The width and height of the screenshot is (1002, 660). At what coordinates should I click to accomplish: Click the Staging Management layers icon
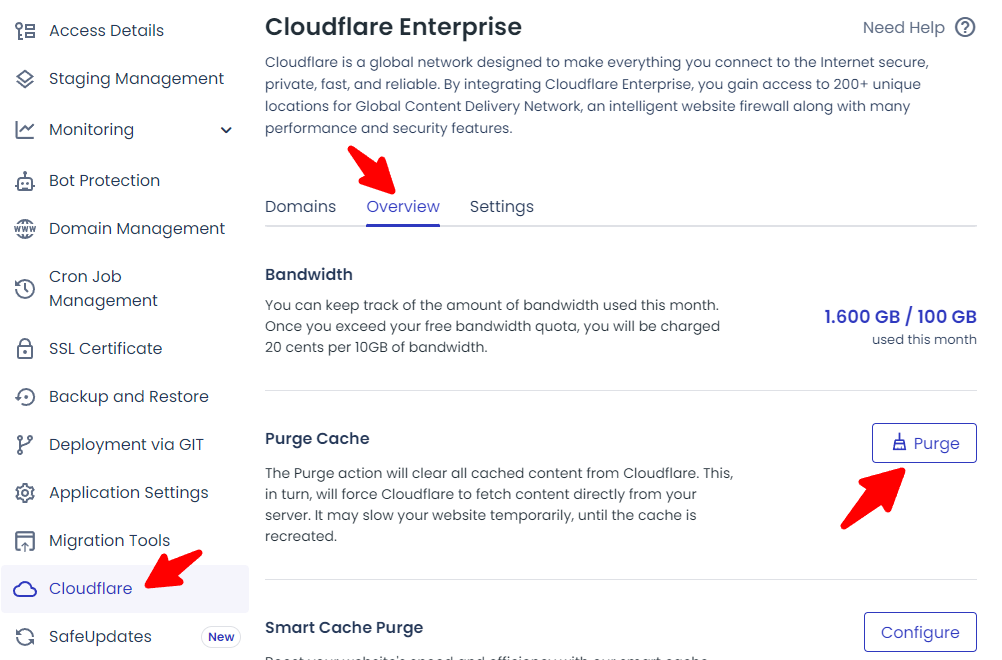pos(25,79)
